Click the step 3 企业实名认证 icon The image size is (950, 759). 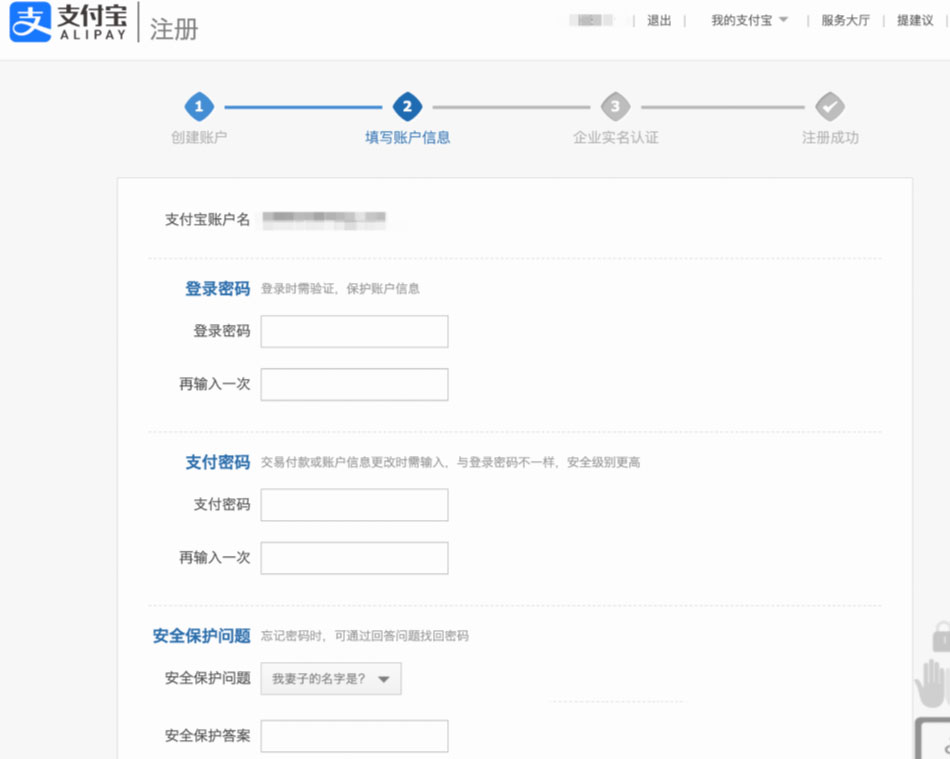pos(614,104)
